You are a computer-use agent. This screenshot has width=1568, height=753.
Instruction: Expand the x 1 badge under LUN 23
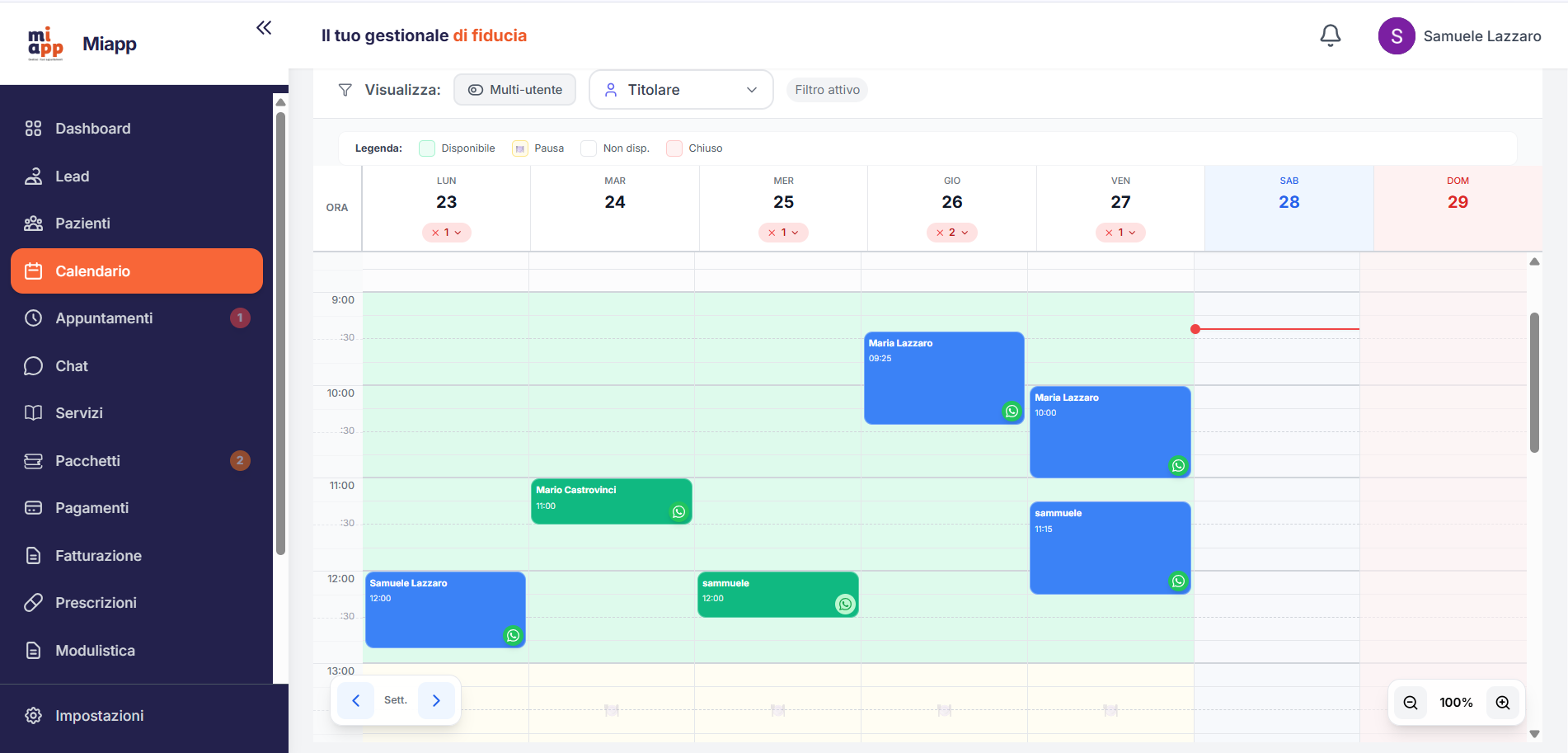click(446, 232)
